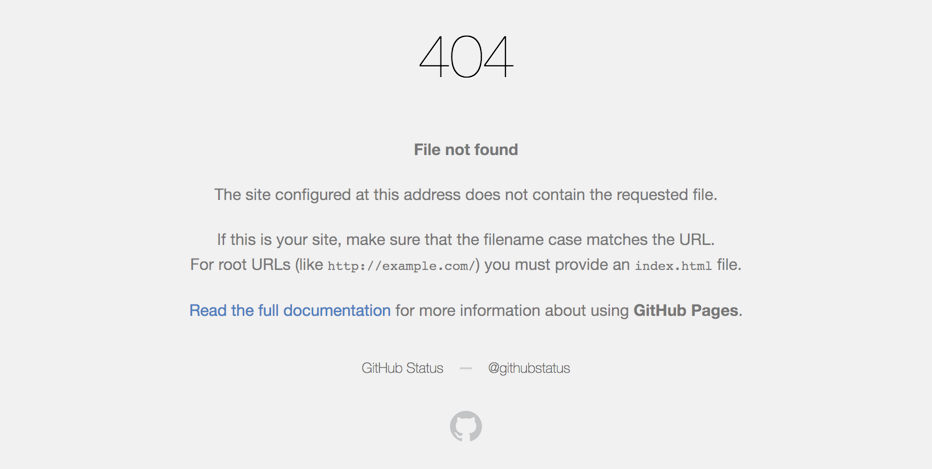Viewport: 932px width, 469px height.
Task: Click the words 'does not contain the'
Action: (x=539, y=195)
